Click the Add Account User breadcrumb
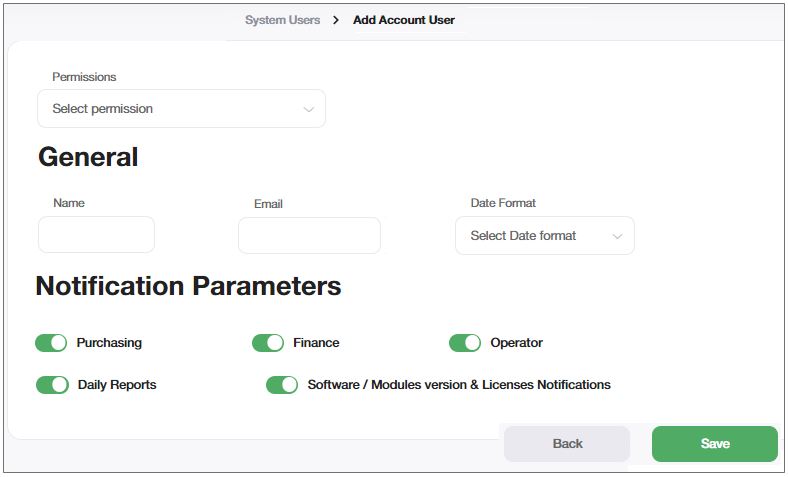The height and width of the screenshot is (477, 788). pos(403,20)
